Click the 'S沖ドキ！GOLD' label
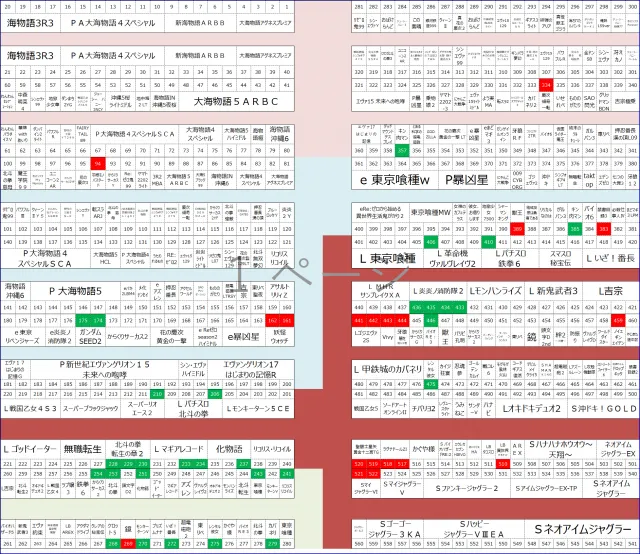The height and width of the screenshot is (554, 640). point(603,408)
